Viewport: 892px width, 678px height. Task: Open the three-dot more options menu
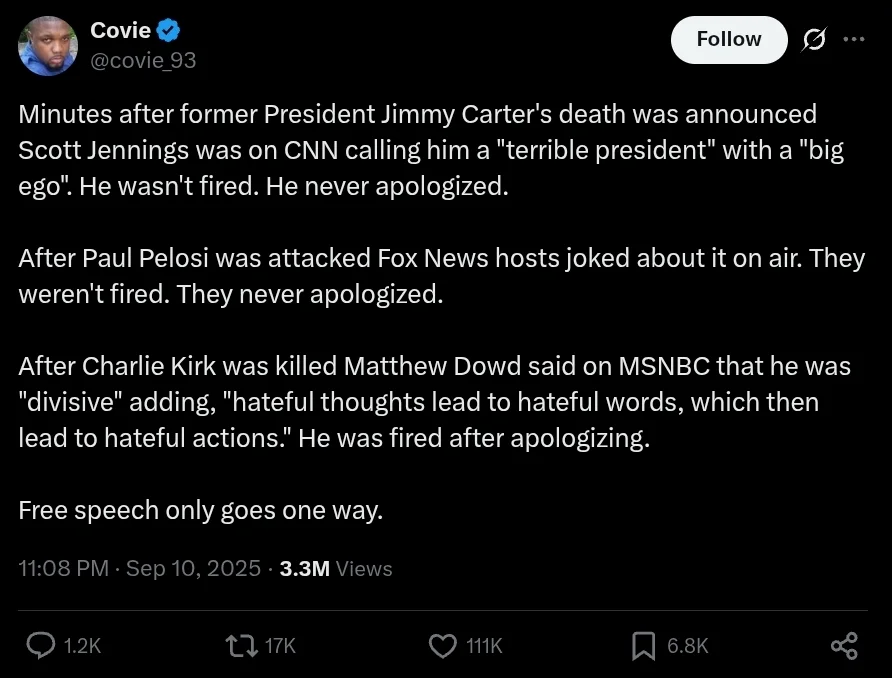click(853, 39)
